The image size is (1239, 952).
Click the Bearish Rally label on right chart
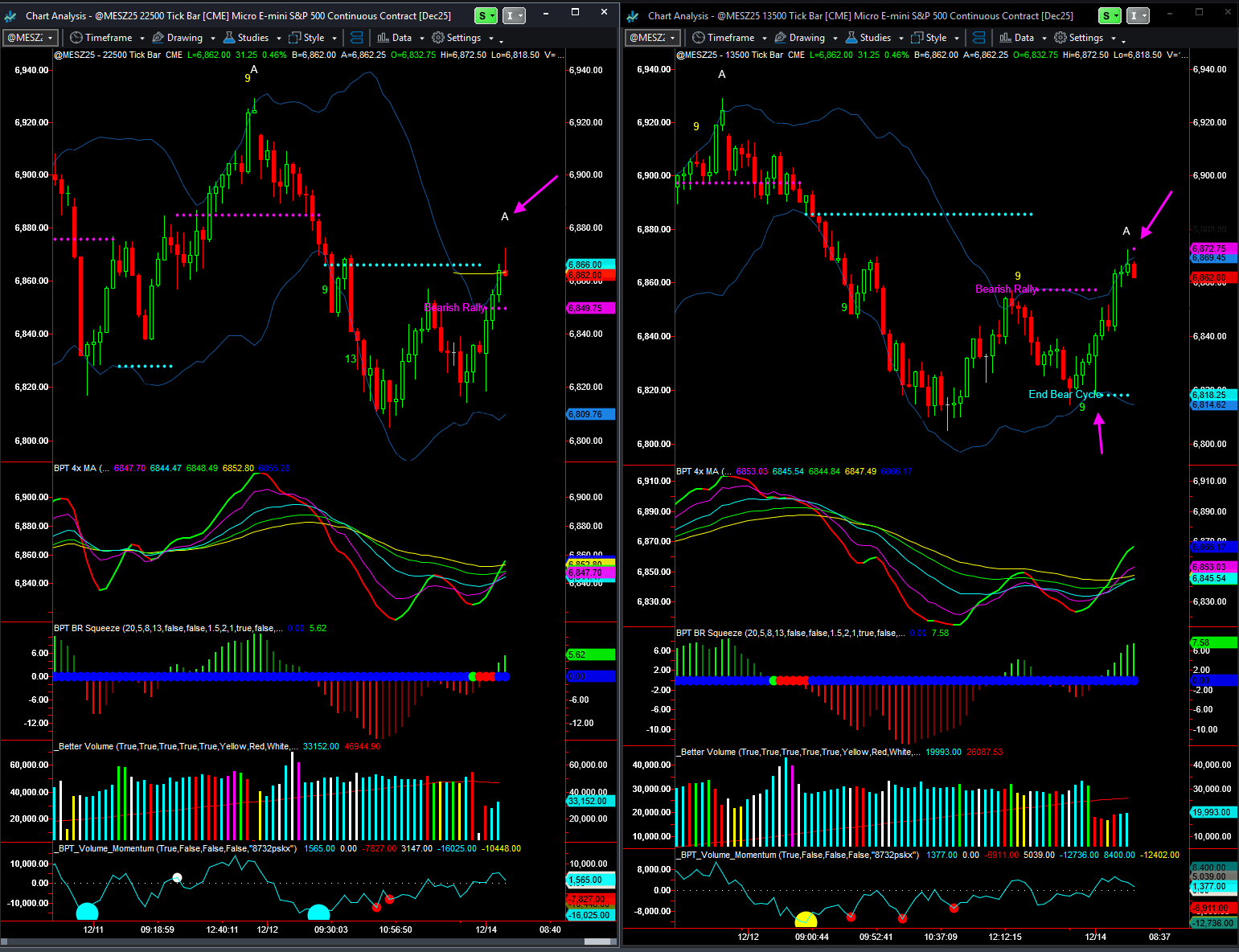click(1006, 289)
